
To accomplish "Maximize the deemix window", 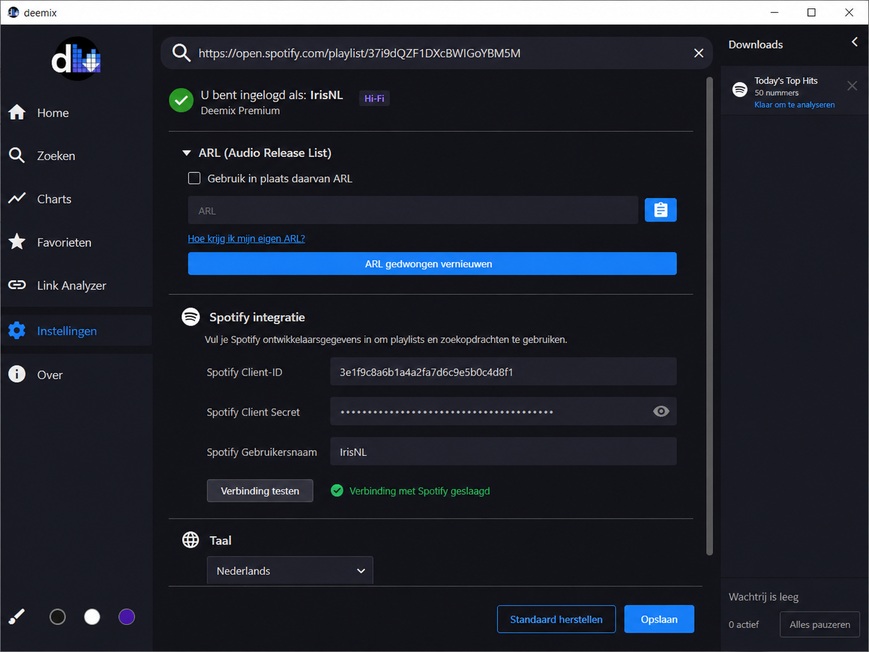I will (x=811, y=12).
